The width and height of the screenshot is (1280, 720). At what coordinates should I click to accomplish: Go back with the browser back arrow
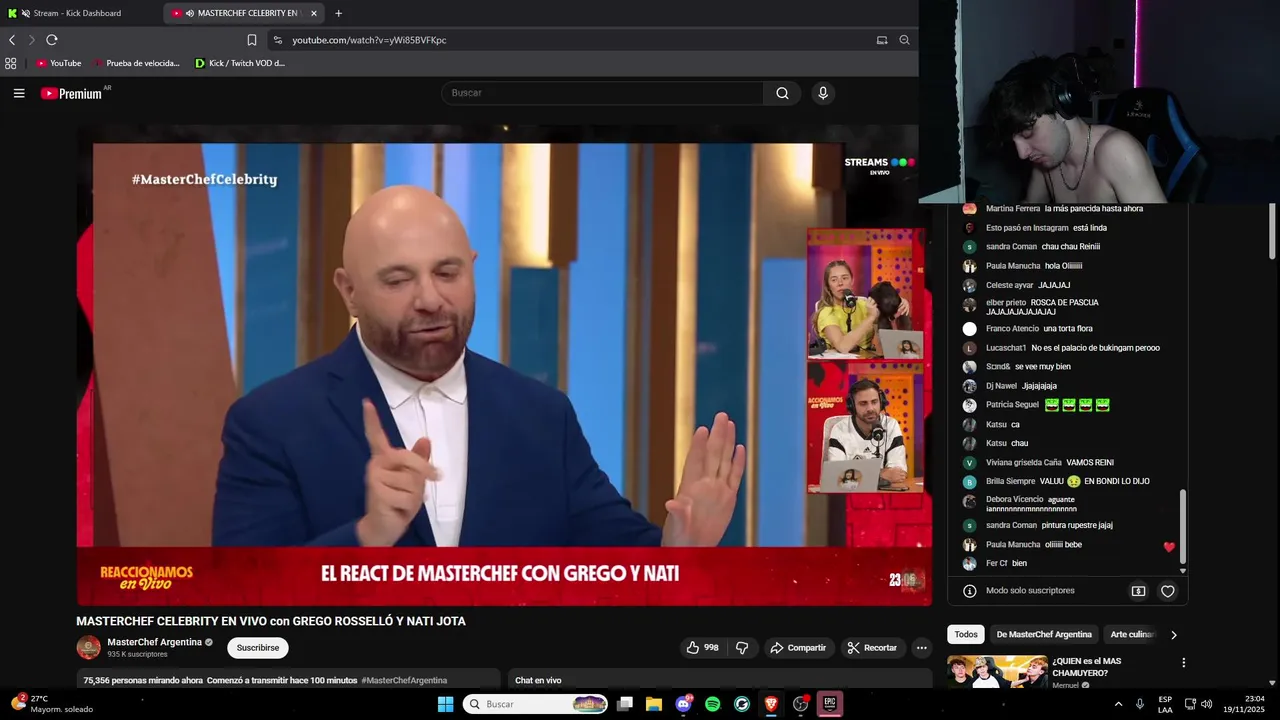point(12,40)
